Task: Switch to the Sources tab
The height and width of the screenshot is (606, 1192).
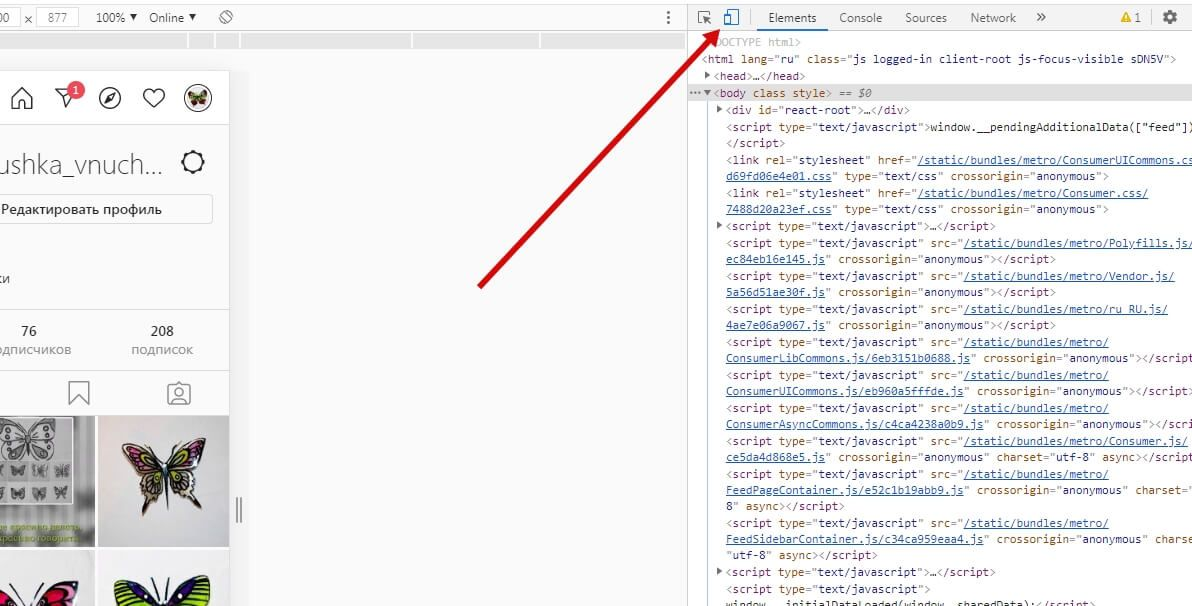Action: click(926, 17)
